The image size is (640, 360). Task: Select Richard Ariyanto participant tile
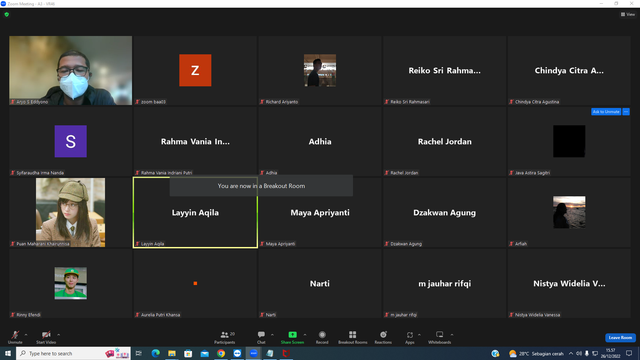[320, 70]
